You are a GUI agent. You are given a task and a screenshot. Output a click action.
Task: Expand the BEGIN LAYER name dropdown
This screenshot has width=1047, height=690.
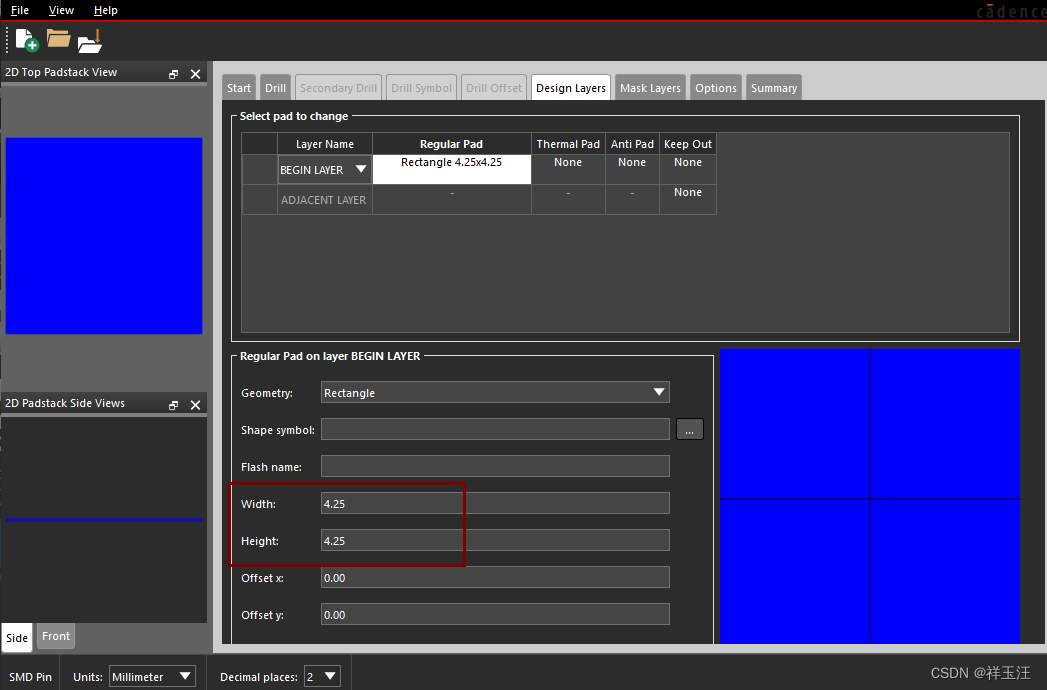361,170
